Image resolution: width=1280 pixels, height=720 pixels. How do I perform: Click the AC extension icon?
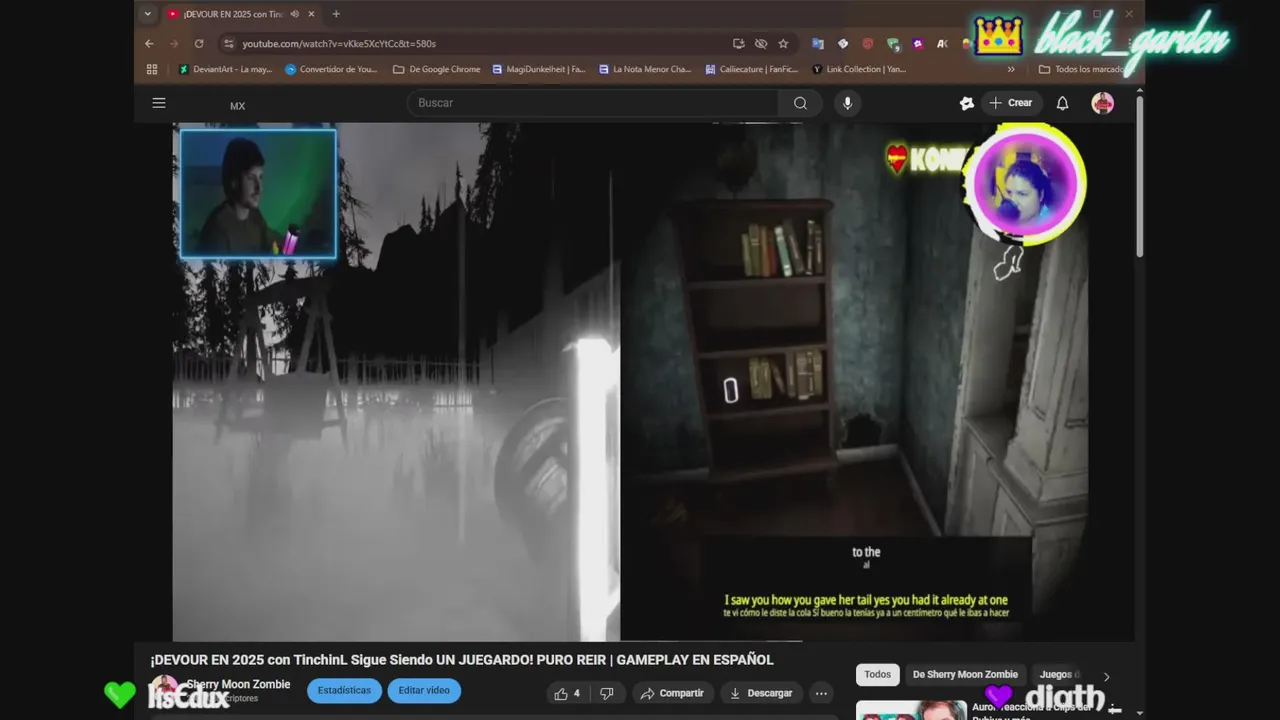point(942,44)
